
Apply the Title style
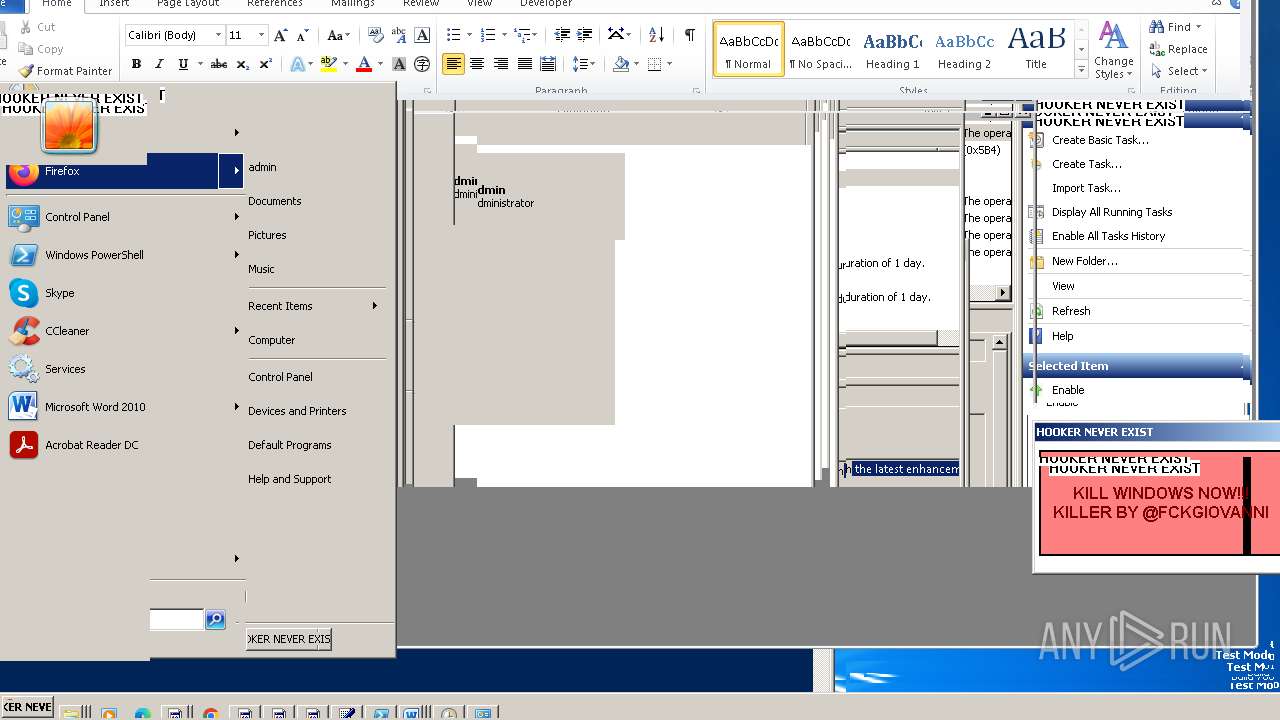point(1036,50)
